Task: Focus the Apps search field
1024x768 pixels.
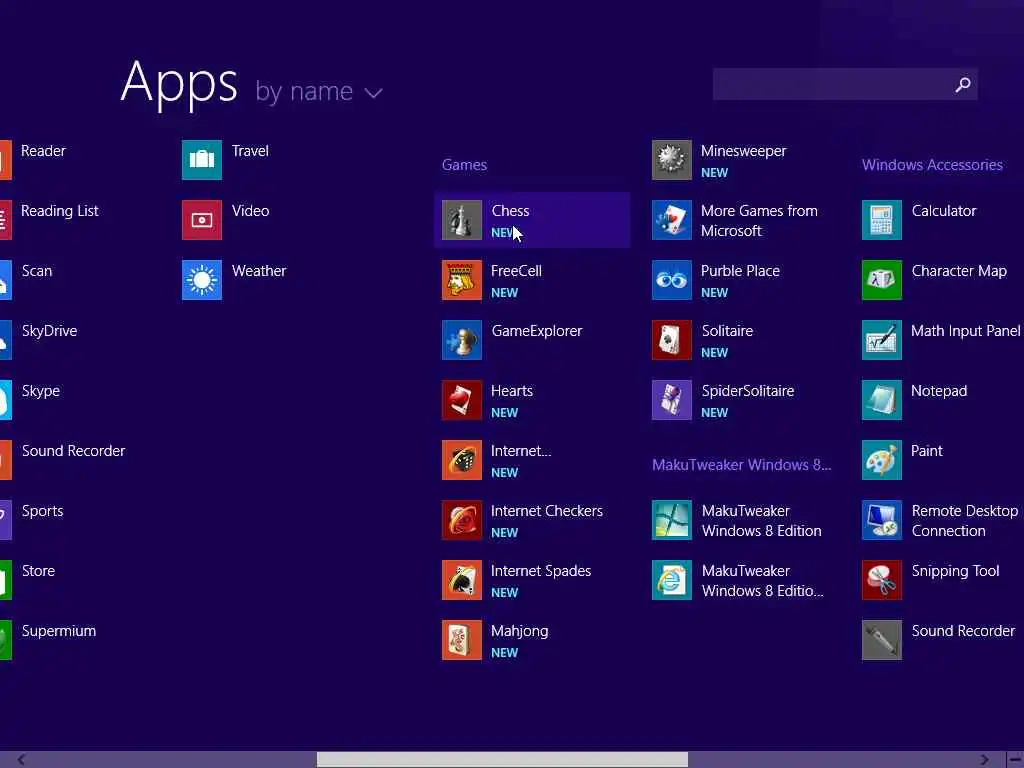Action: (845, 84)
